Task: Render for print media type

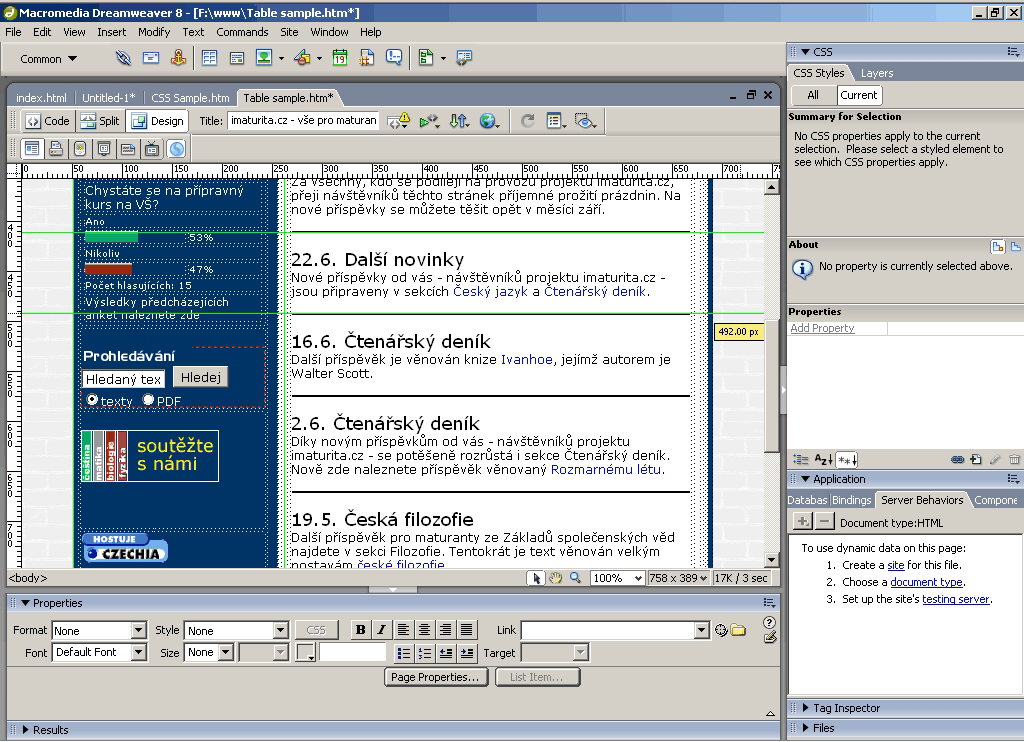Action: point(56,149)
